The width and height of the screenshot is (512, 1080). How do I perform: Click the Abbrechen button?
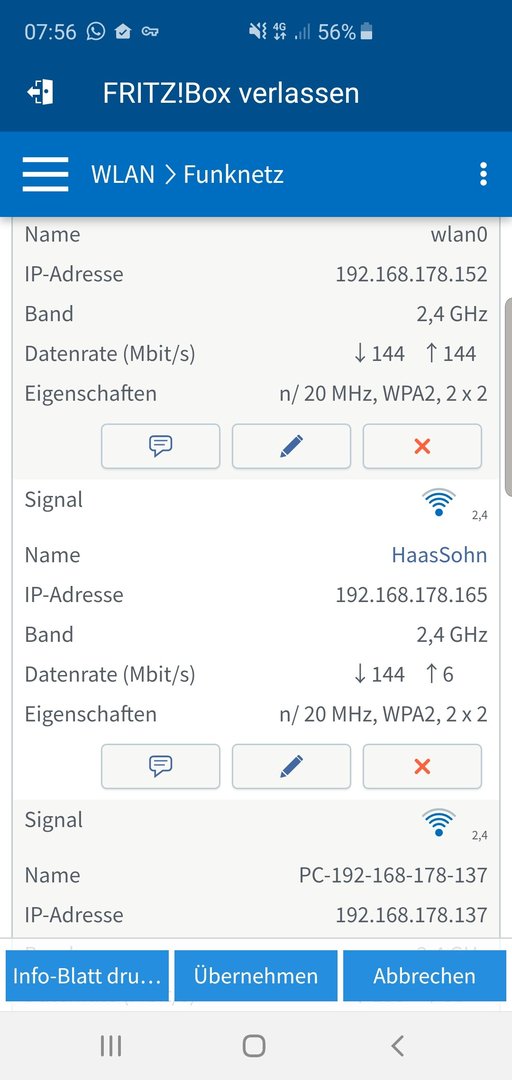[424, 975]
